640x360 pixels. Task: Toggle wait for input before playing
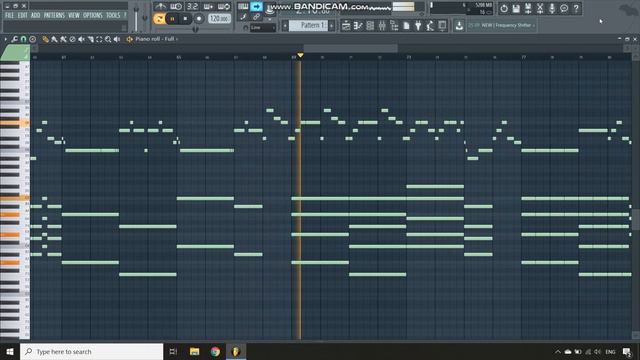(x=176, y=7)
